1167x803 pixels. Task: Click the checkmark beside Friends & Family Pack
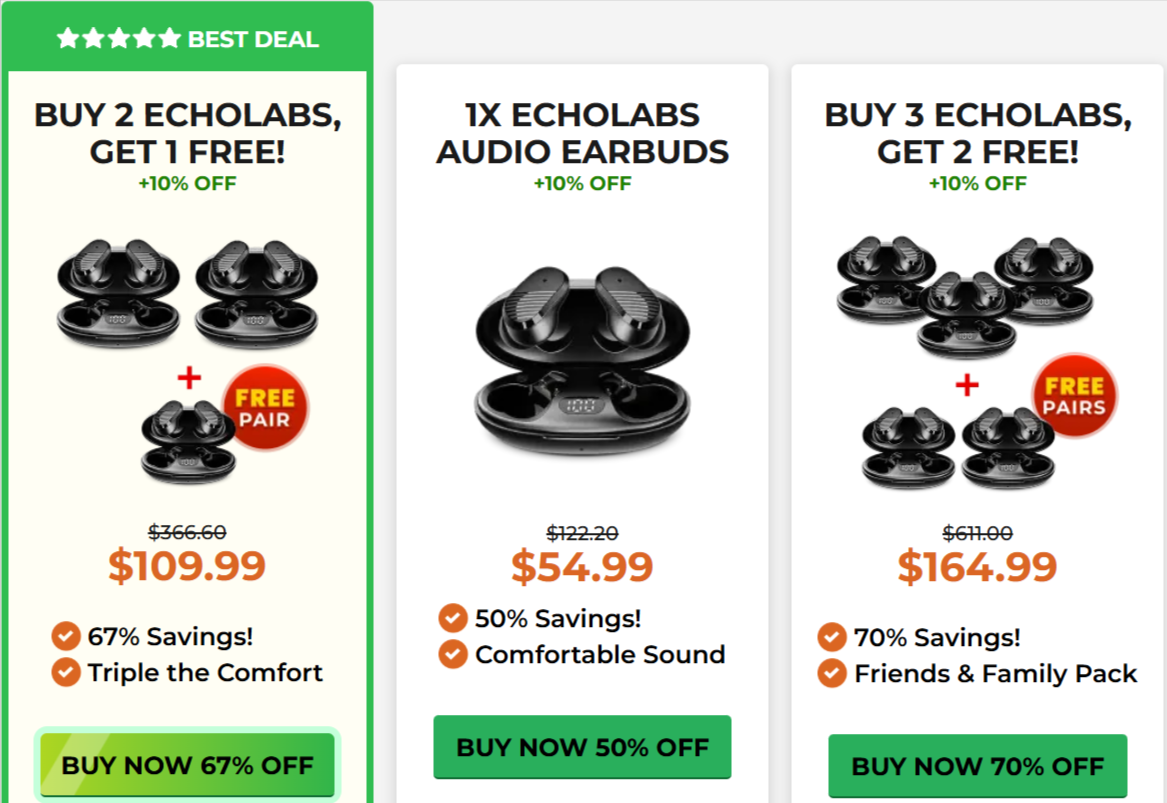[x=831, y=674]
